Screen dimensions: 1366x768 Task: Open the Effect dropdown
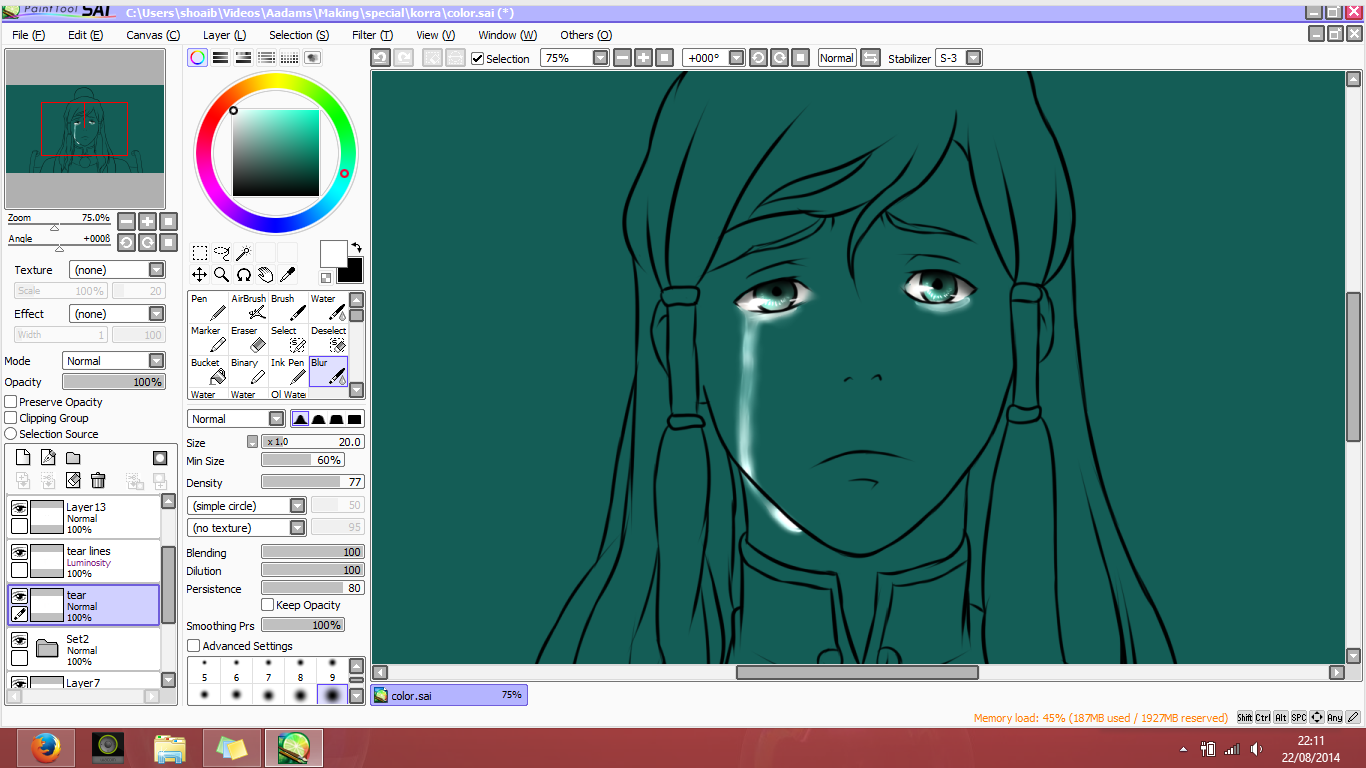coord(117,314)
